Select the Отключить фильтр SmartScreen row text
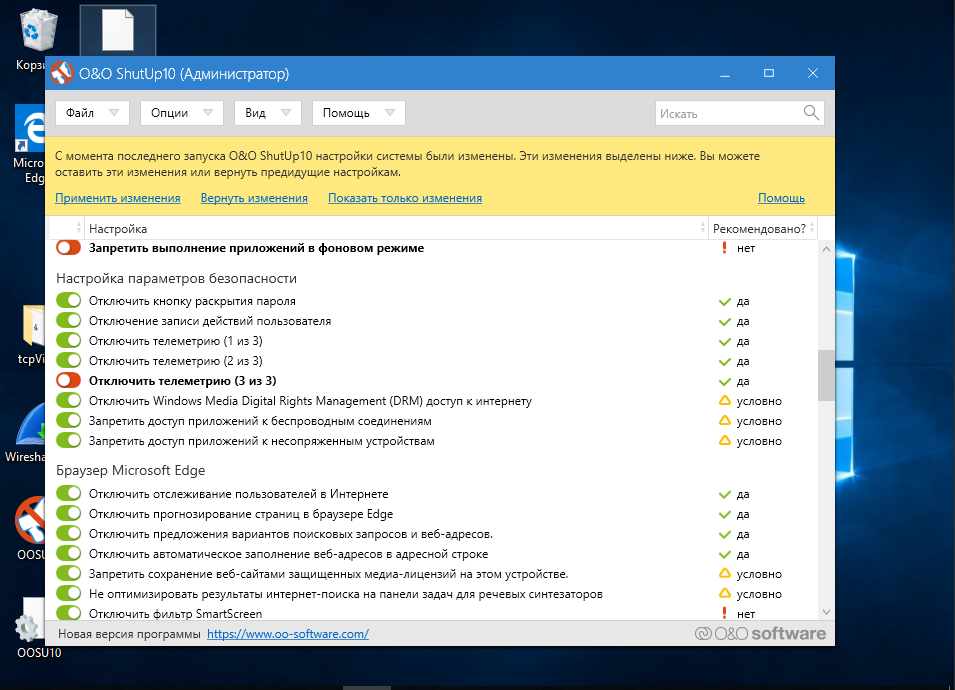This screenshot has height=690, width=955. (x=175, y=614)
